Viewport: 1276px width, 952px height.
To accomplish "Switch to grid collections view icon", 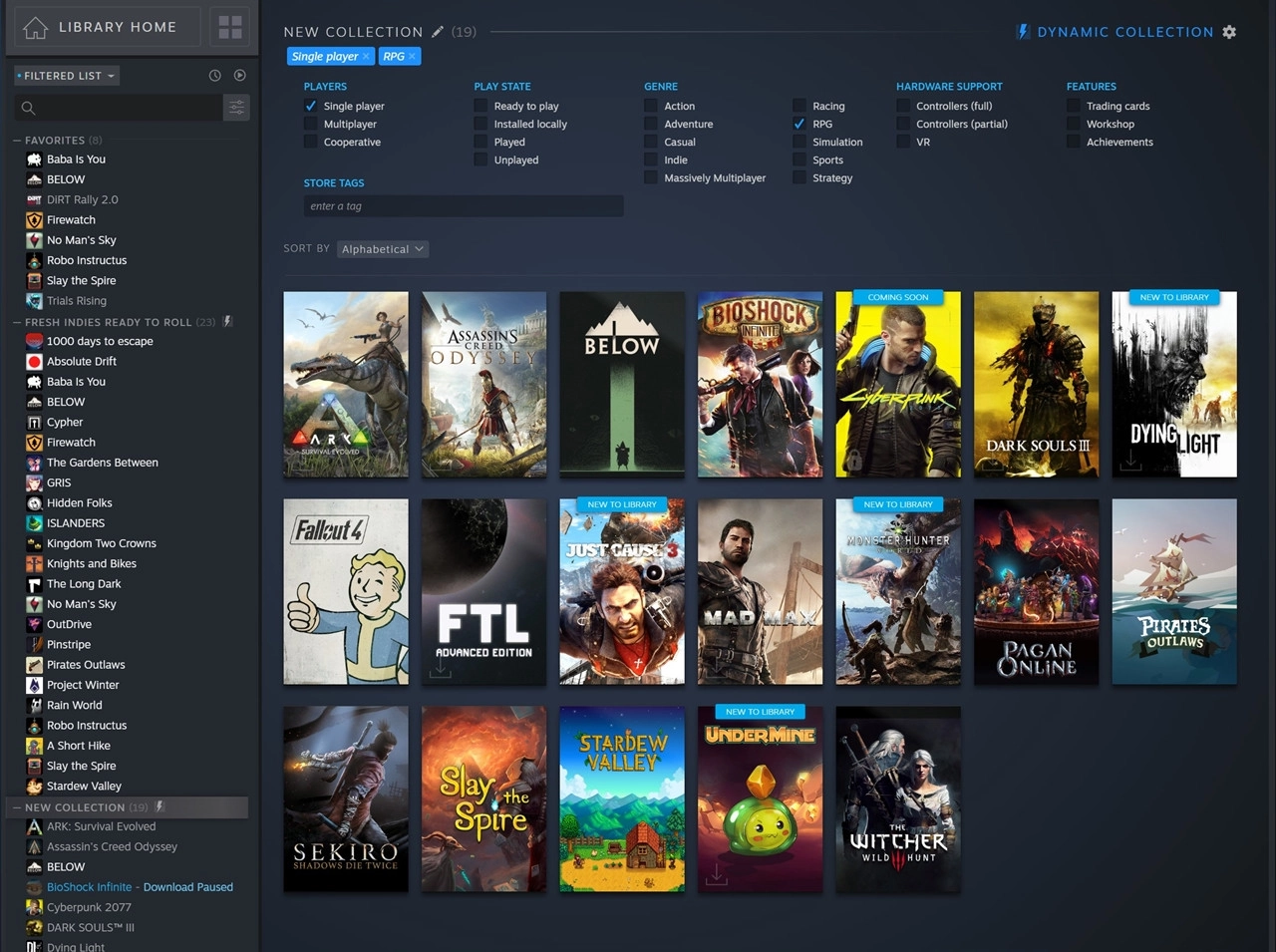I will pyautogui.click(x=230, y=27).
